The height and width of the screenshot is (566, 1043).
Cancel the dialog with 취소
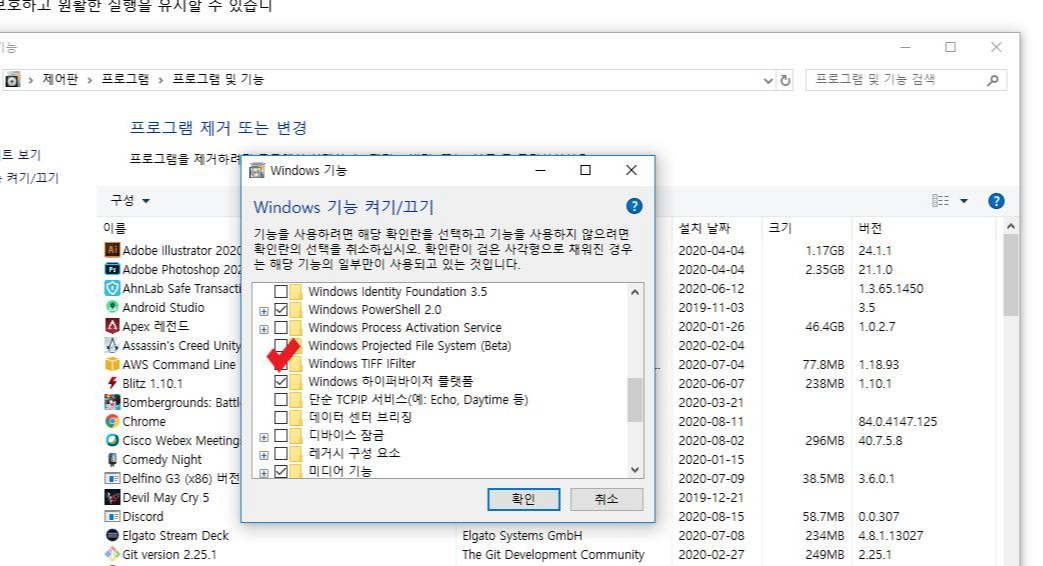(606, 499)
